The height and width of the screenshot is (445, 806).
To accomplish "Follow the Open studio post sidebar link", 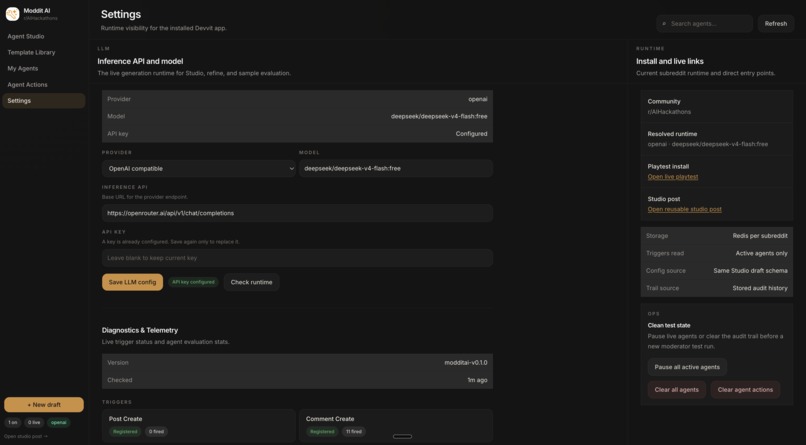I will point(26,436).
